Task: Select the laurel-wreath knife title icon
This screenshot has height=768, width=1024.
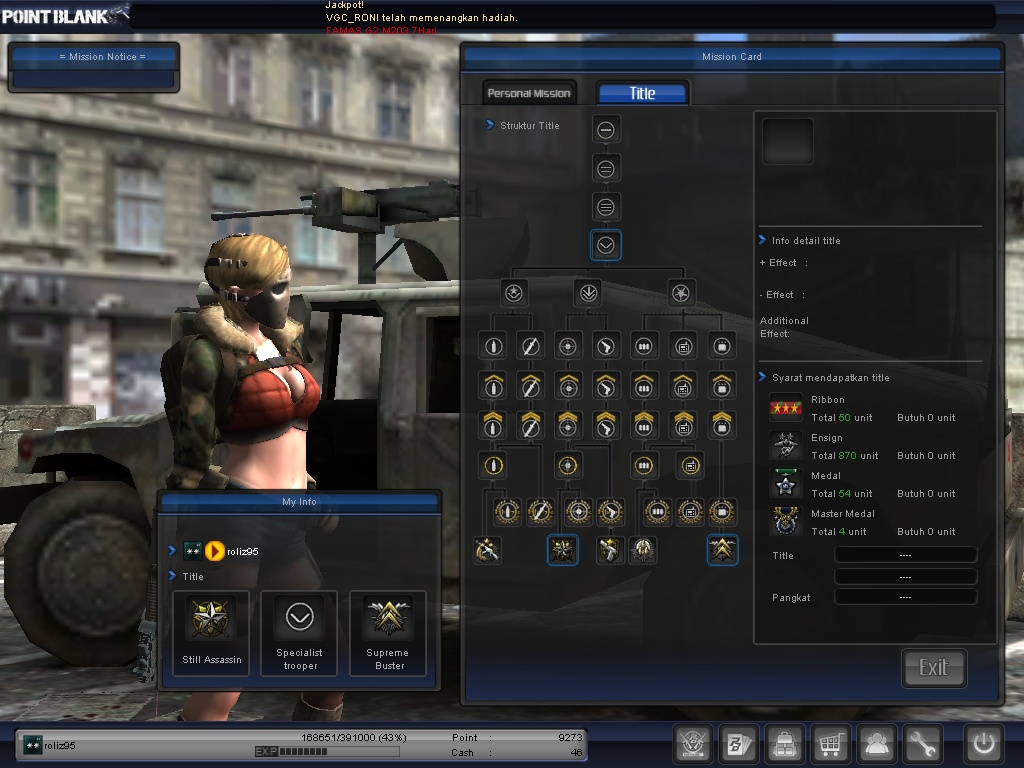Action: pos(540,512)
